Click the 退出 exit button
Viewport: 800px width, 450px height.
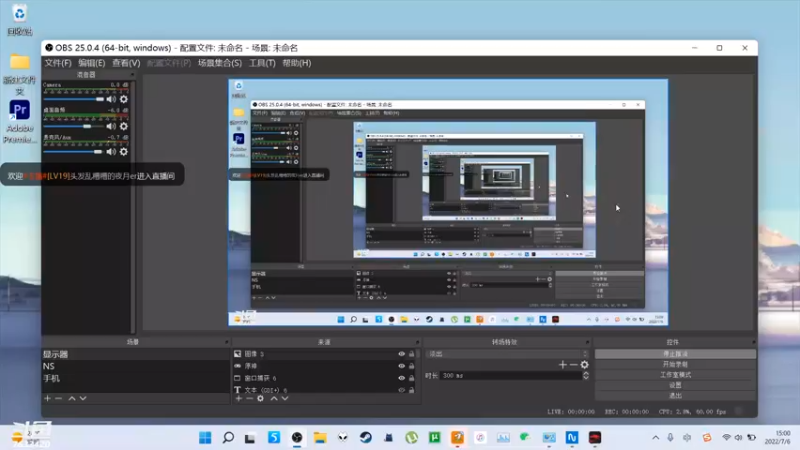[675, 395]
